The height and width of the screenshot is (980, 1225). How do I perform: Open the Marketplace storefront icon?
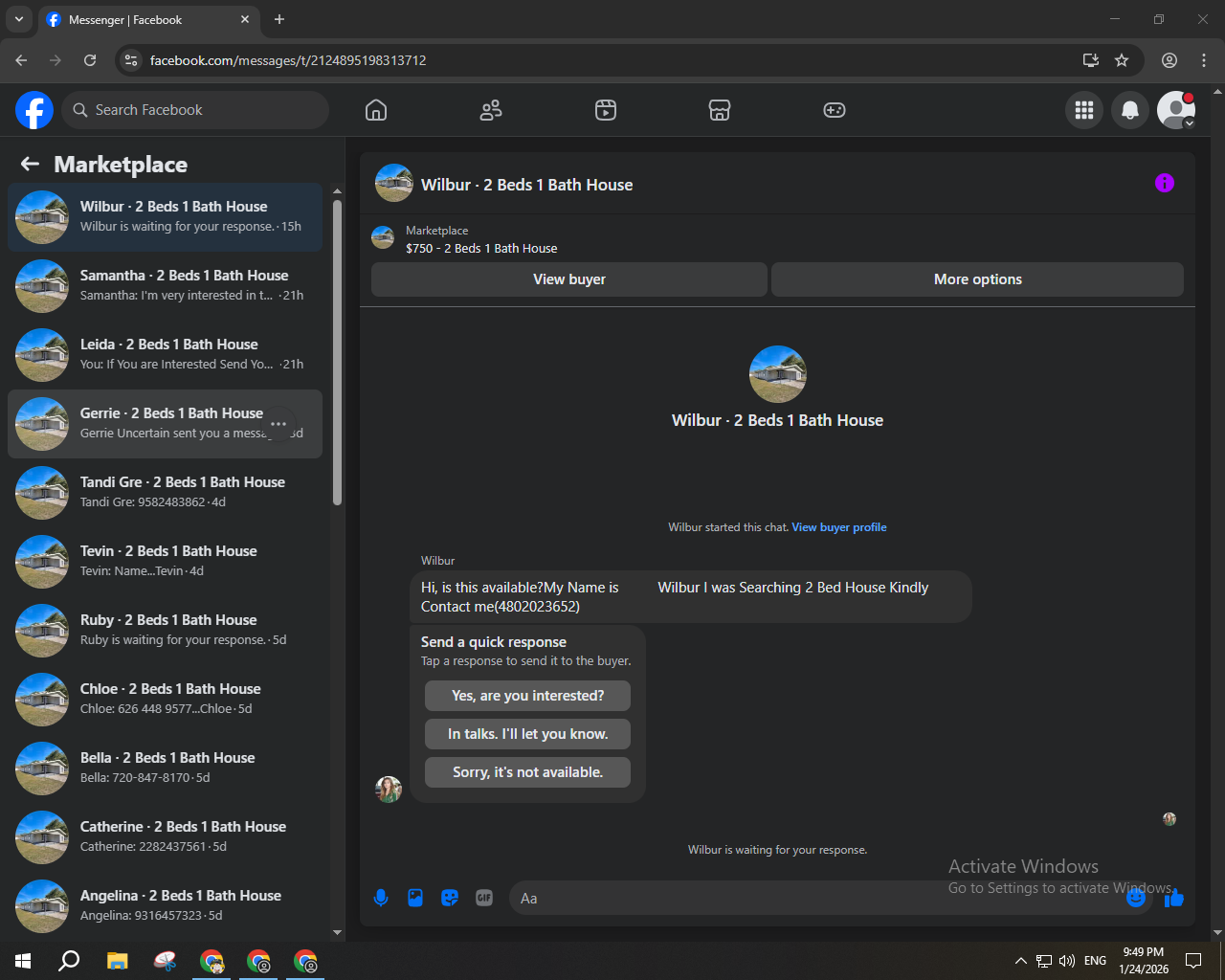click(x=720, y=110)
